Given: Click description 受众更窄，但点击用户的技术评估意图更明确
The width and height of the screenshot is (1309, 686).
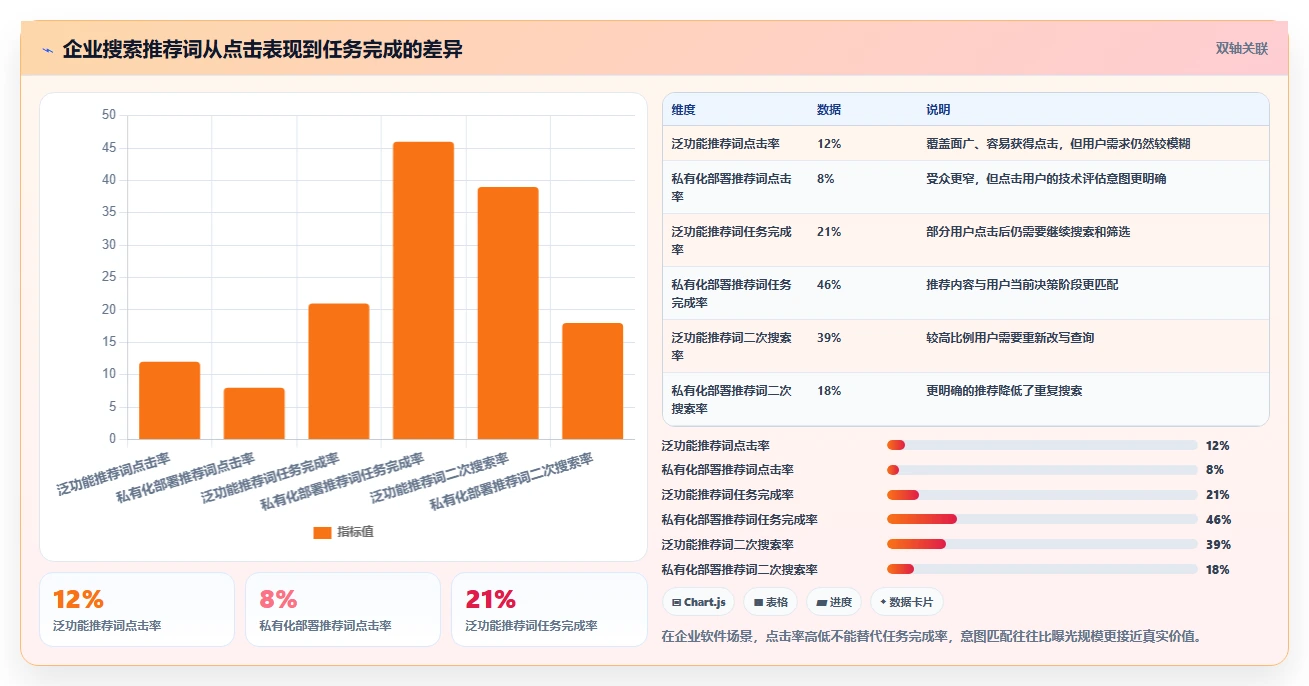Looking at the screenshot, I should click(1046, 179).
